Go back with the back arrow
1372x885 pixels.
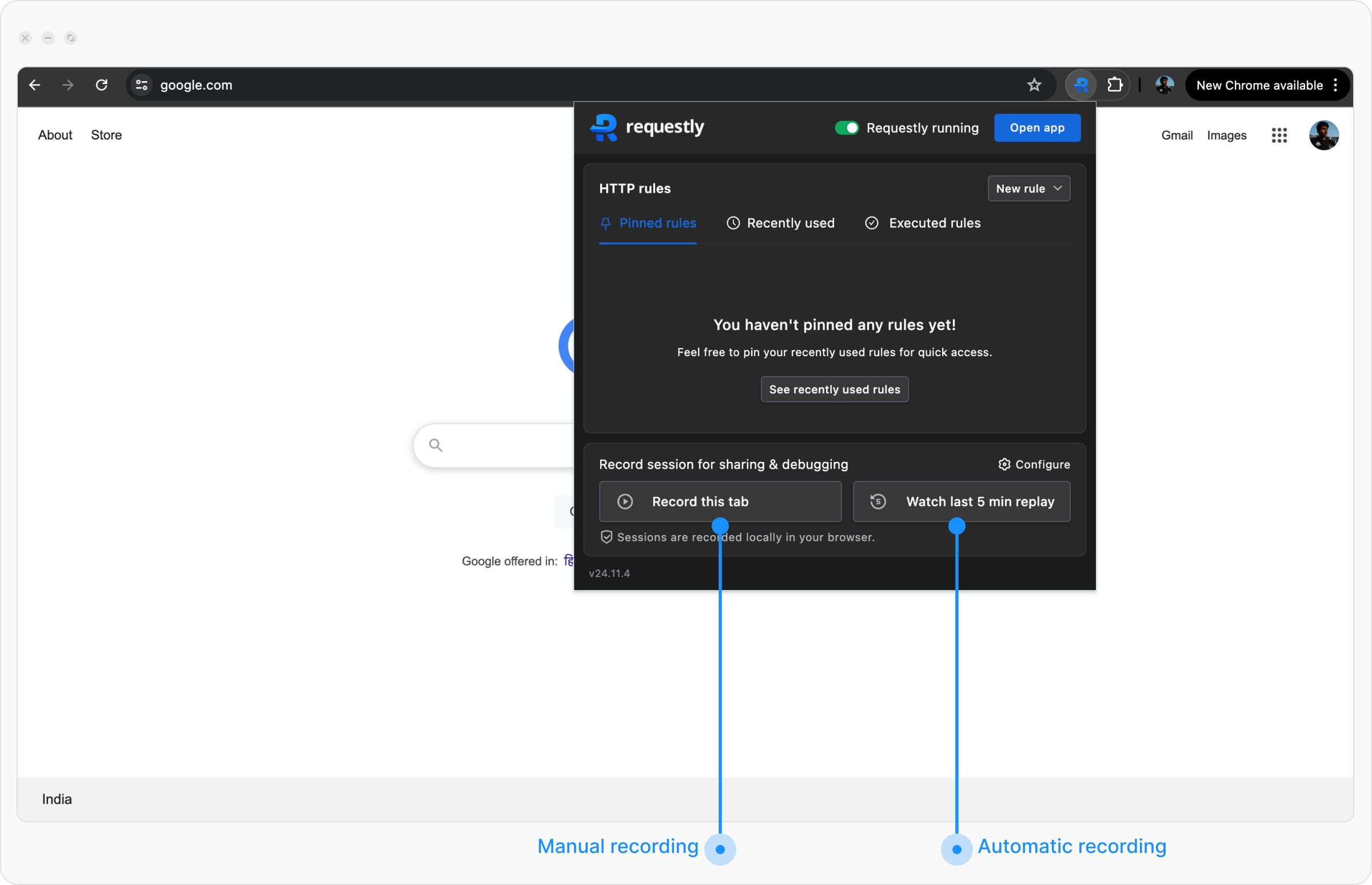tap(34, 85)
